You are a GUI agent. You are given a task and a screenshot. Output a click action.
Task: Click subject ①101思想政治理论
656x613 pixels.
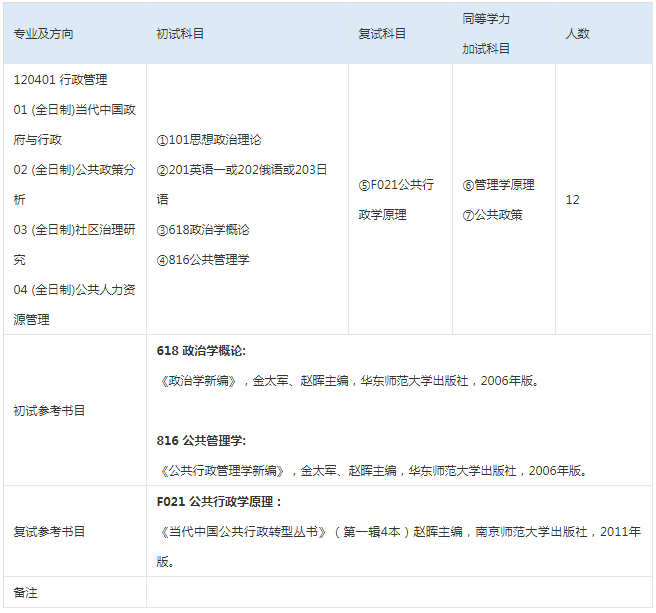coord(209,140)
